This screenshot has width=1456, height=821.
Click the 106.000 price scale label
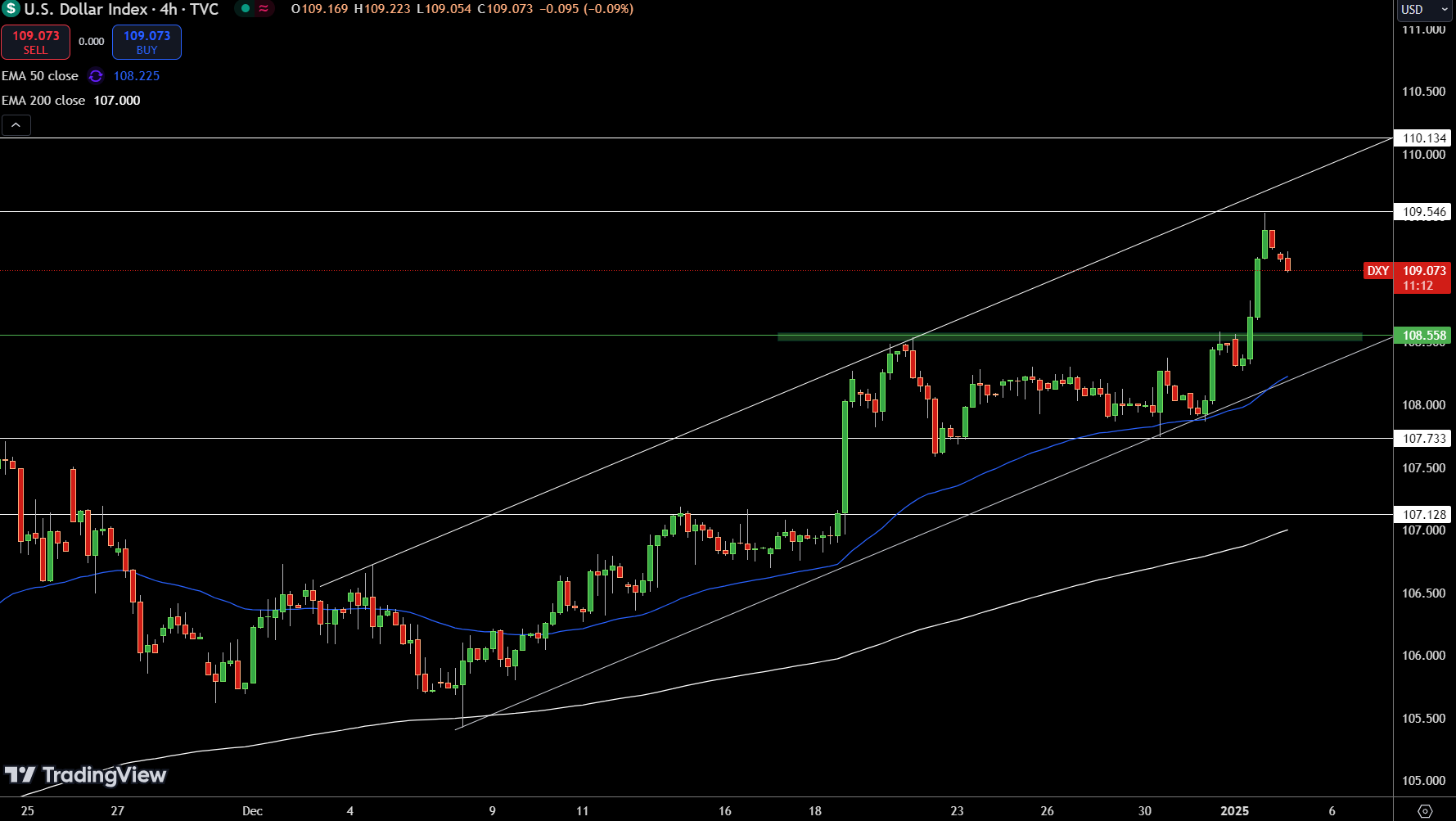1424,656
